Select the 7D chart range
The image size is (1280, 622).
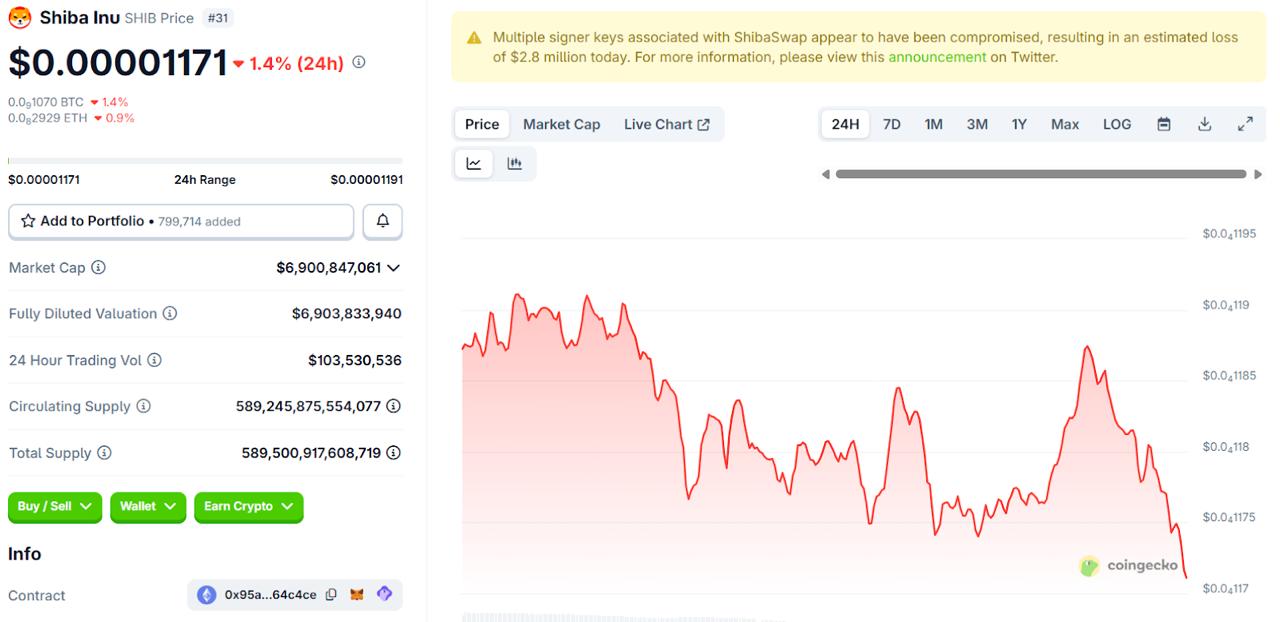pos(891,124)
